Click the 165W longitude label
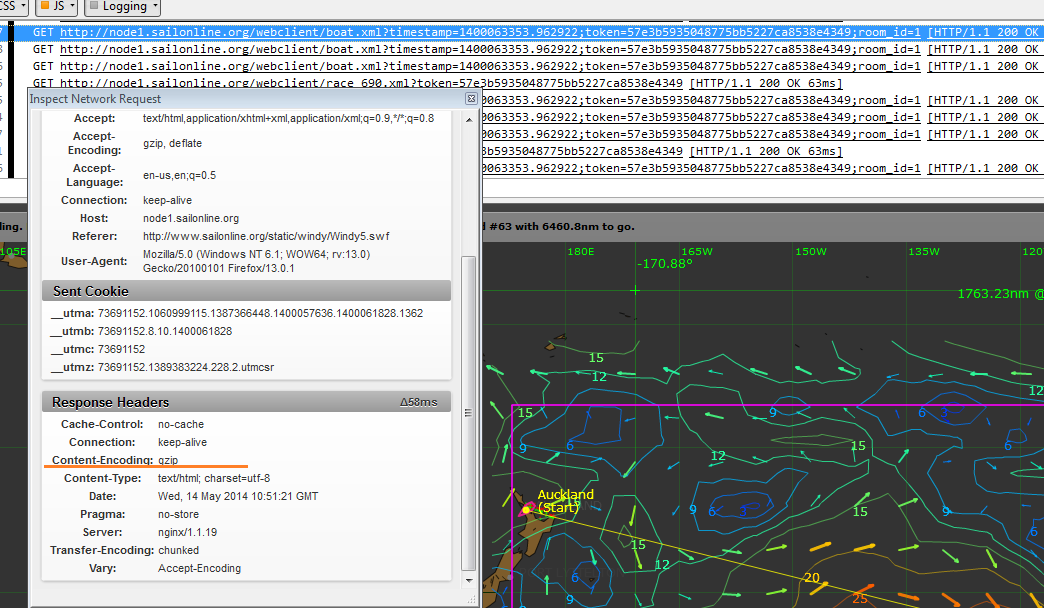This screenshot has height=608, width=1044. [697, 252]
